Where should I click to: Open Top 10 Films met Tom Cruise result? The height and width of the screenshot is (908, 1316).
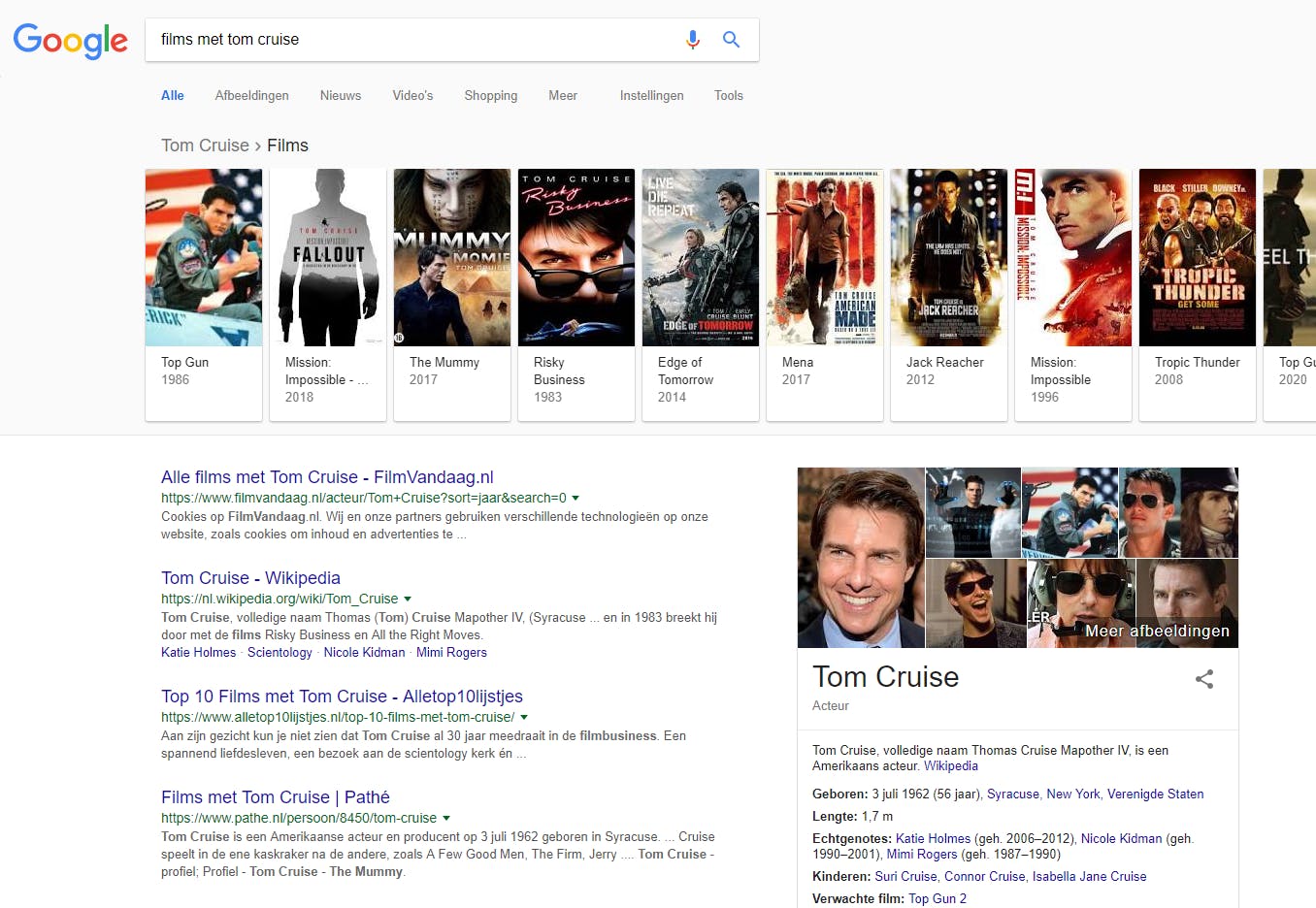pyautogui.click(x=342, y=697)
